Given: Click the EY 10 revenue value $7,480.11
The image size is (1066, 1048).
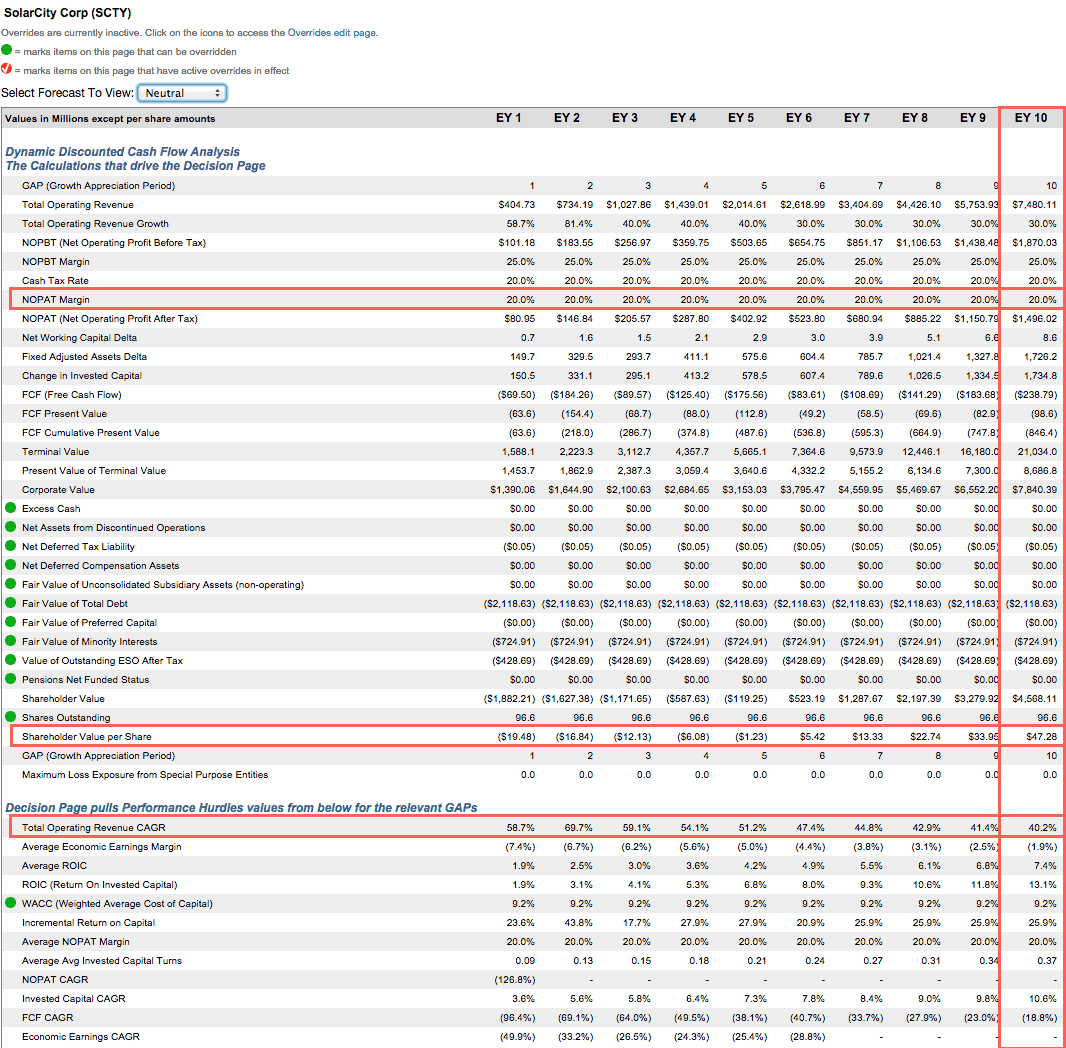Looking at the screenshot, I should coord(1034,205).
